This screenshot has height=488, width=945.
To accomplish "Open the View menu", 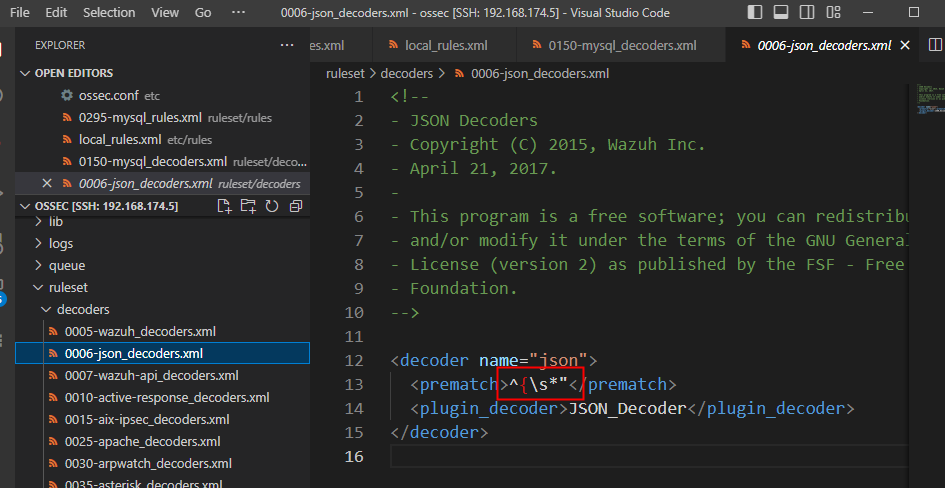I will point(165,13).
